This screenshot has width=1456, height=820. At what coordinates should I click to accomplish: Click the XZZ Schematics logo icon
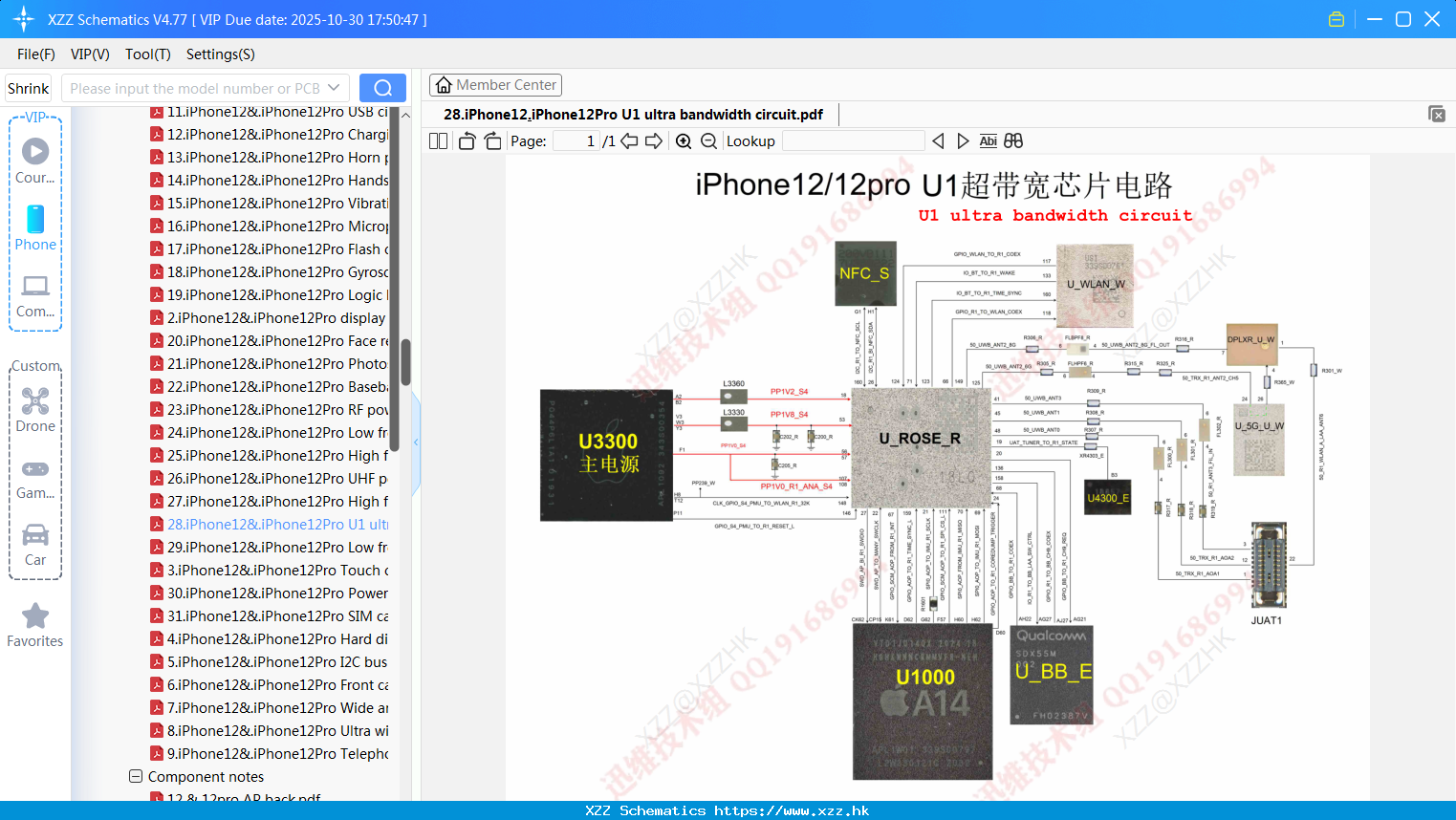tap(24, 19)
